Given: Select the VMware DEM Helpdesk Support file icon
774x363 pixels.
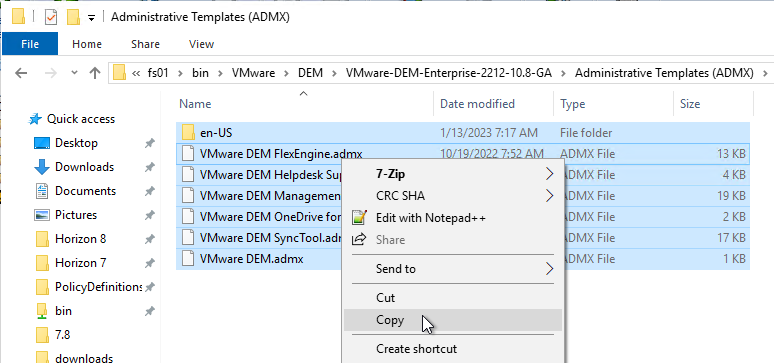Looking at the screenshot, I should click(x=188, y=175).
